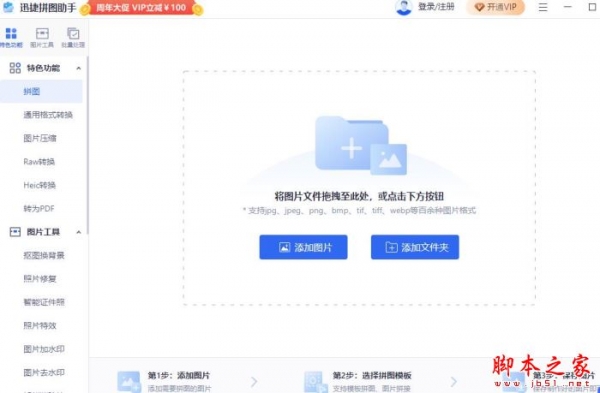Open the 特色功能 tab icon

pyautogui.click(x=11, y=34)
